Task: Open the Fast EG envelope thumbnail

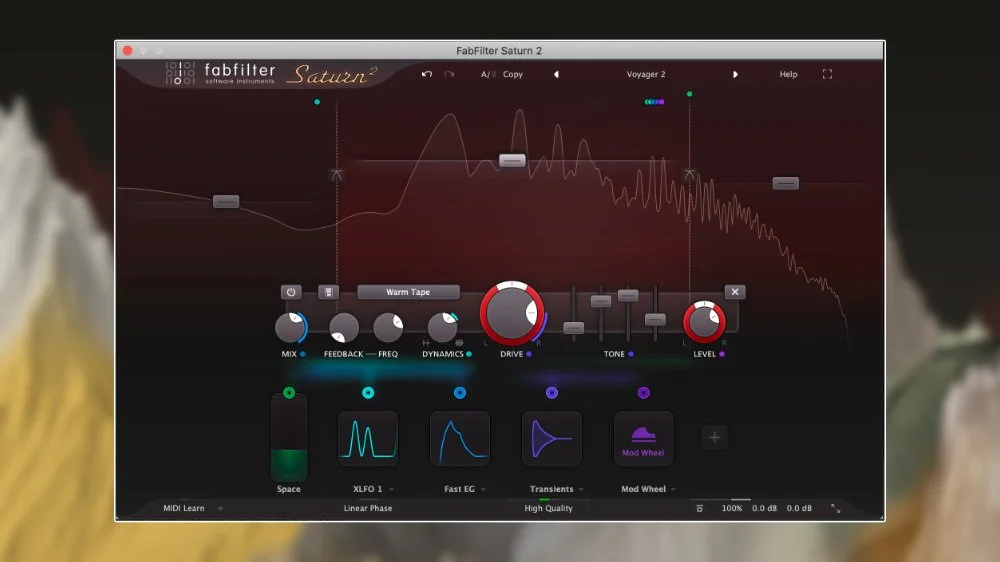Action: [x=460, y=438]
